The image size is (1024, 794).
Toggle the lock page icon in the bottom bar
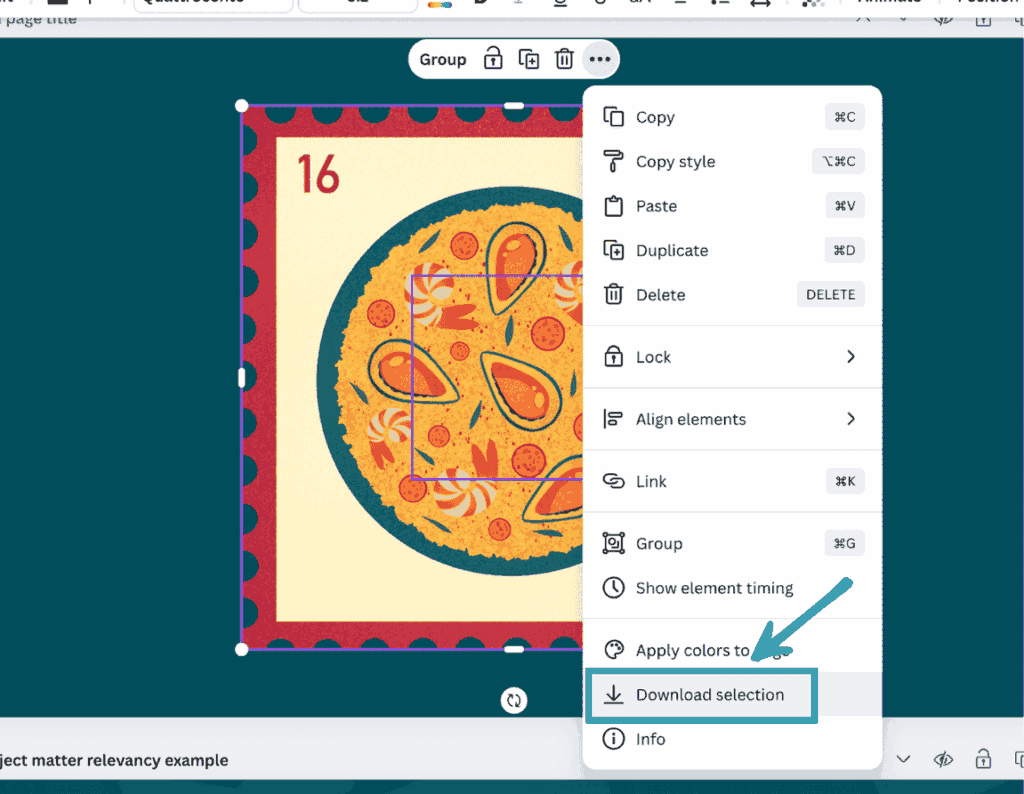point(983,760)
